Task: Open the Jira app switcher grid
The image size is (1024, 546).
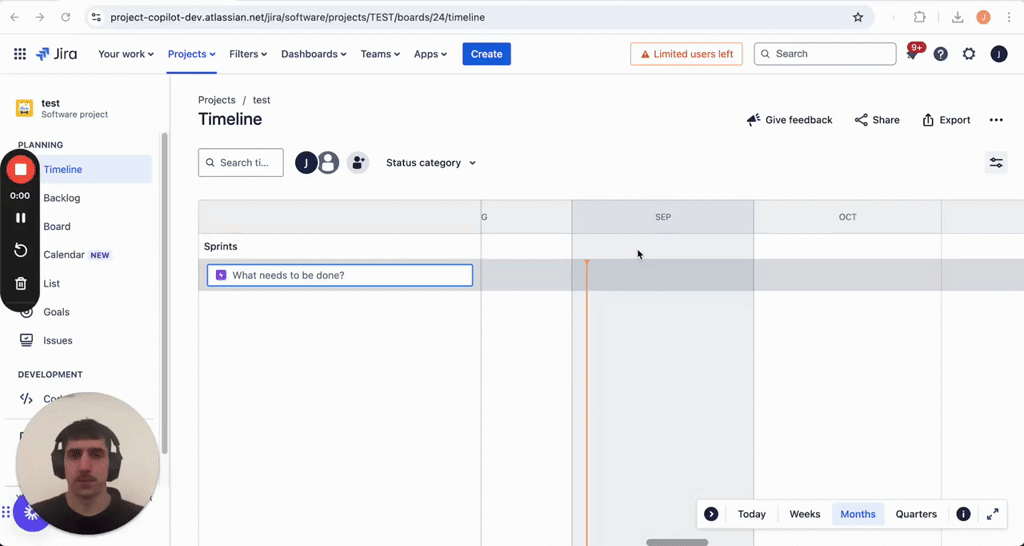Action: [x=20, y=54]
